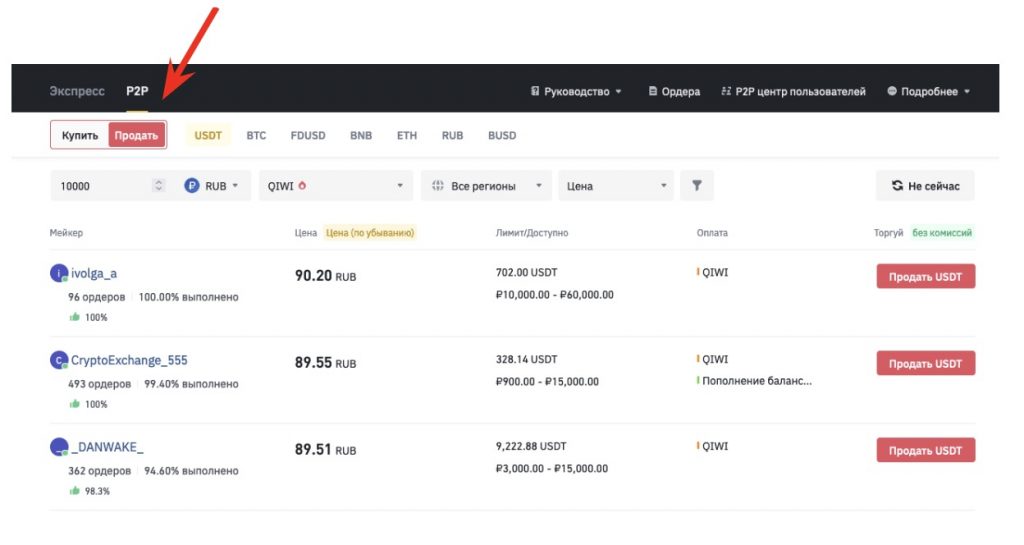Click the Не сейчас refresh button
The height and width of the screenshot is (545, 1024).
click(925, 186)
